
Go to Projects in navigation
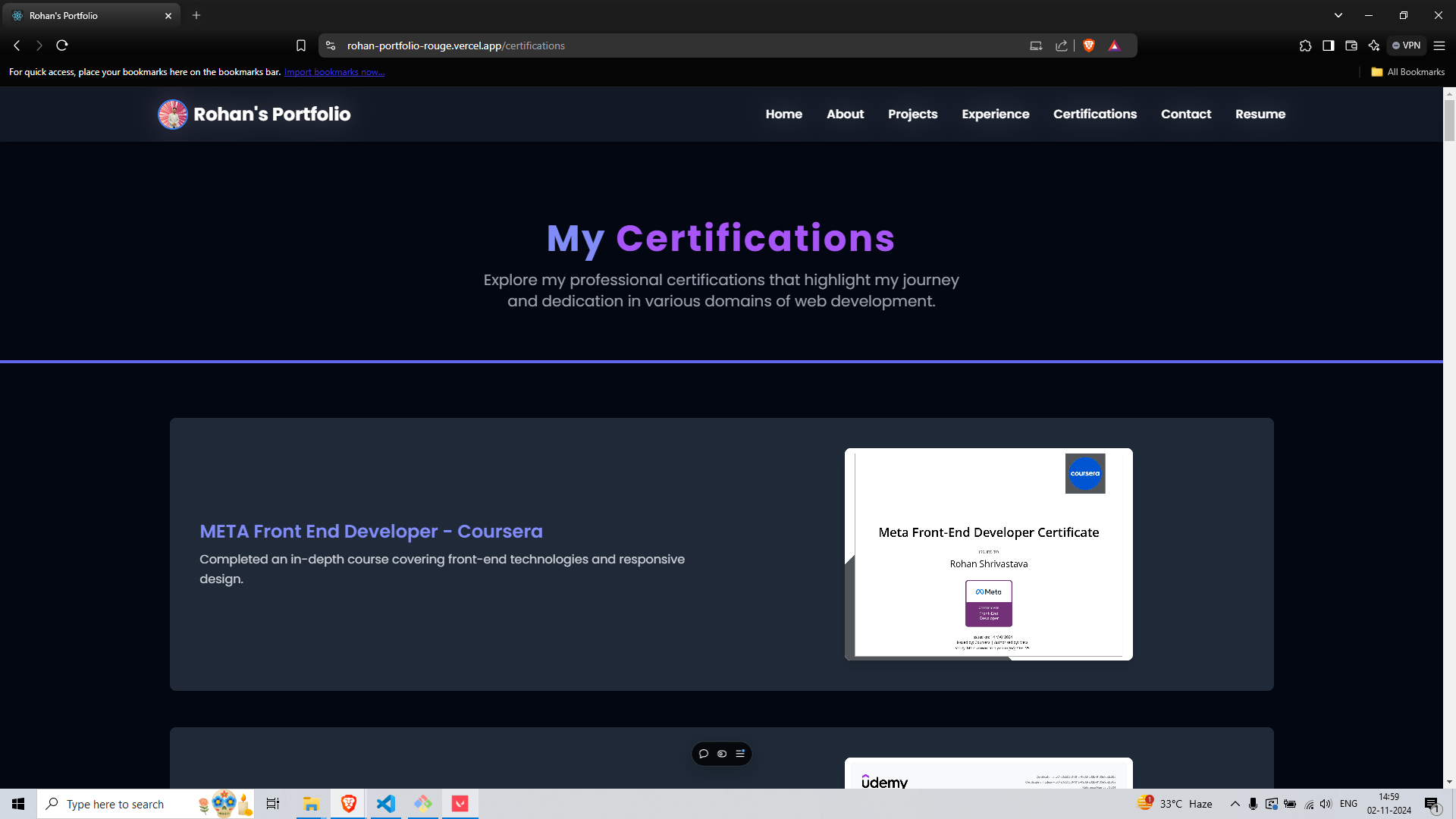pos(912,114)
